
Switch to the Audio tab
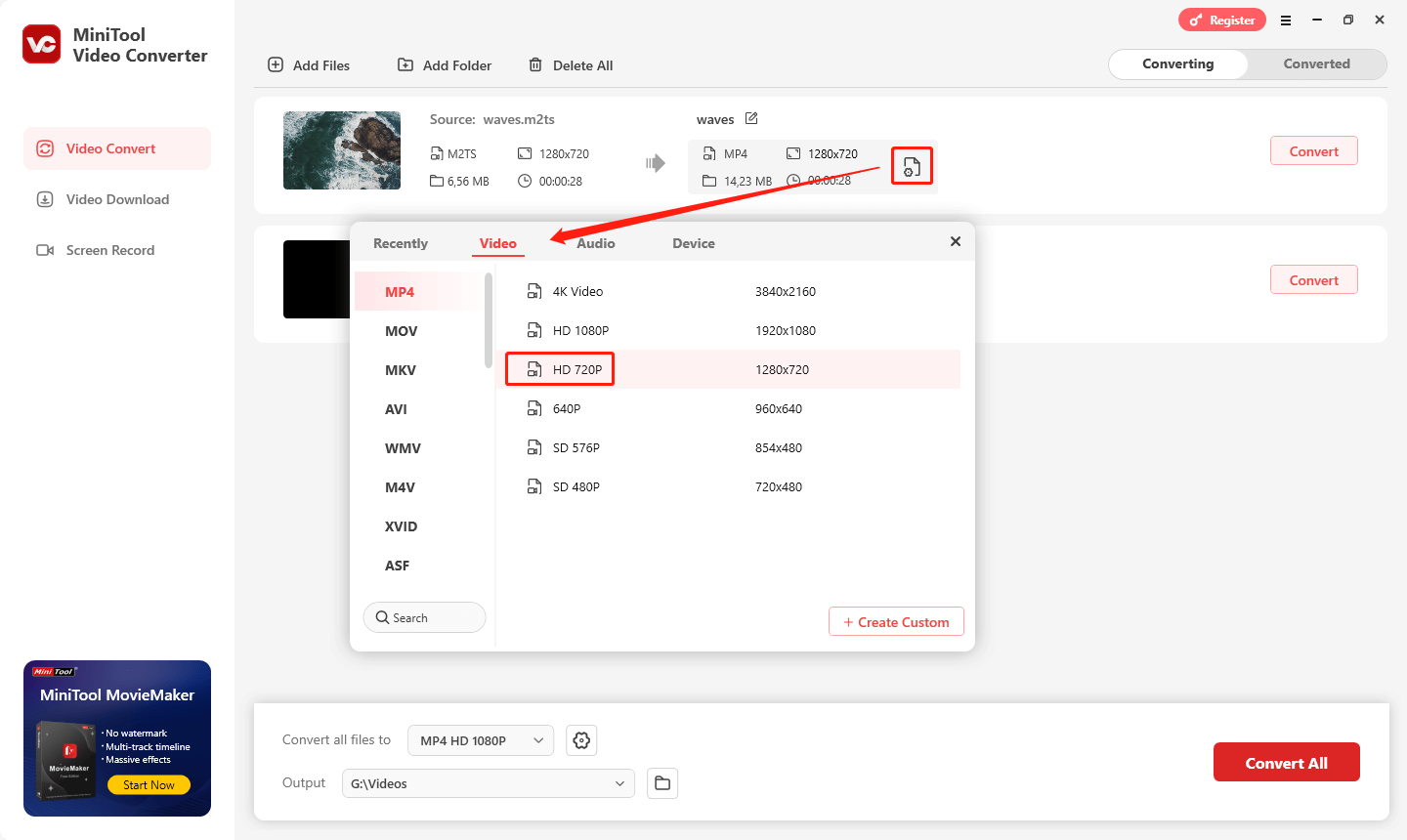pos(596,243)
